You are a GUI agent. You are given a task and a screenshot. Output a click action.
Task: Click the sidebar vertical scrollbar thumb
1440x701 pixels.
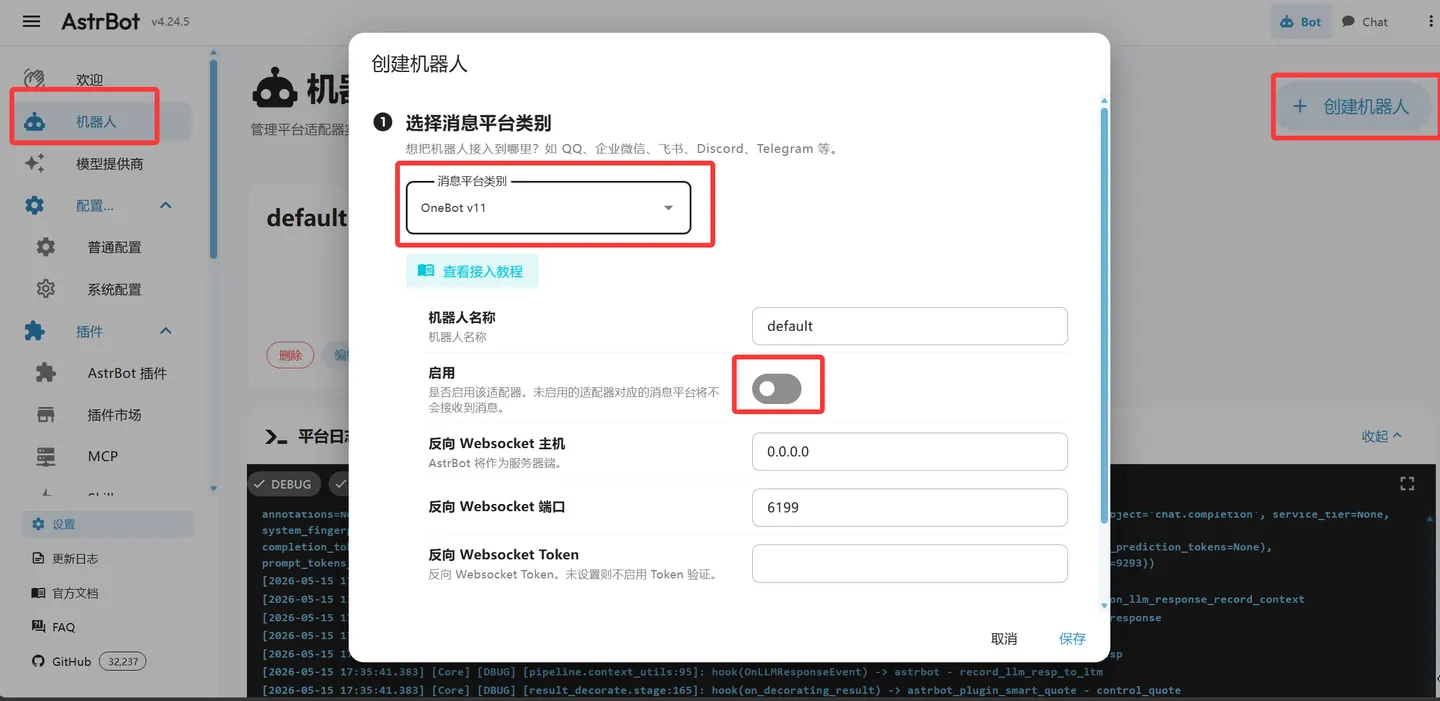click(213, 160)
